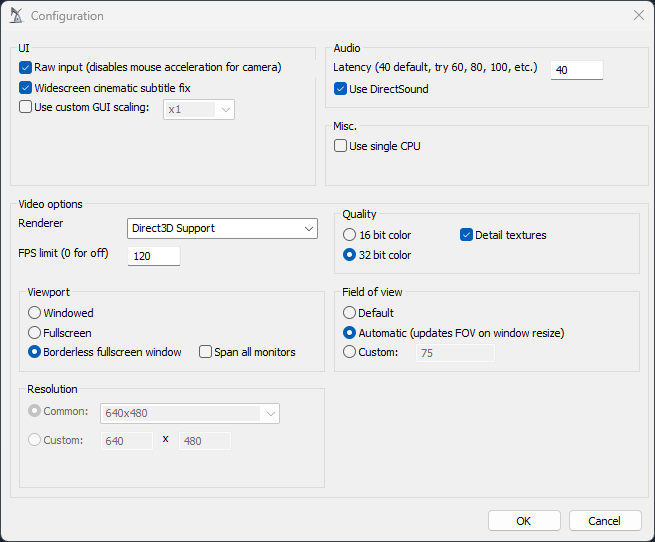Select Default field of view
The image size is (655, 542).
(x=350, y=313)
